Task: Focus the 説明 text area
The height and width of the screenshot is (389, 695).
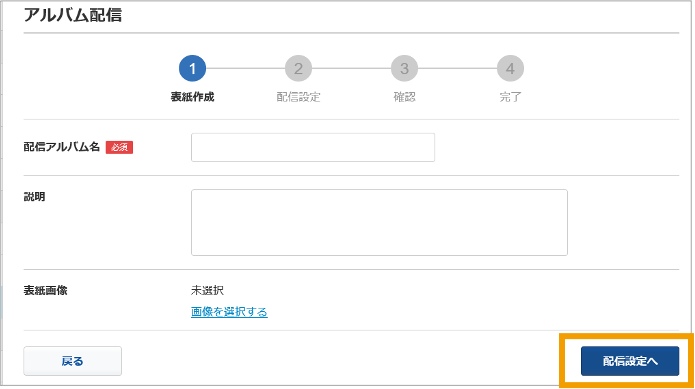Action: [379, 222]
